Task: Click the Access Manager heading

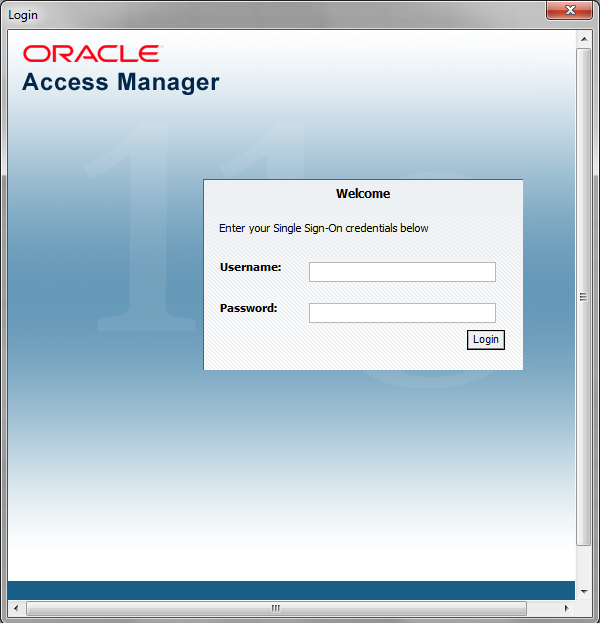Action: tap(121, 82)
